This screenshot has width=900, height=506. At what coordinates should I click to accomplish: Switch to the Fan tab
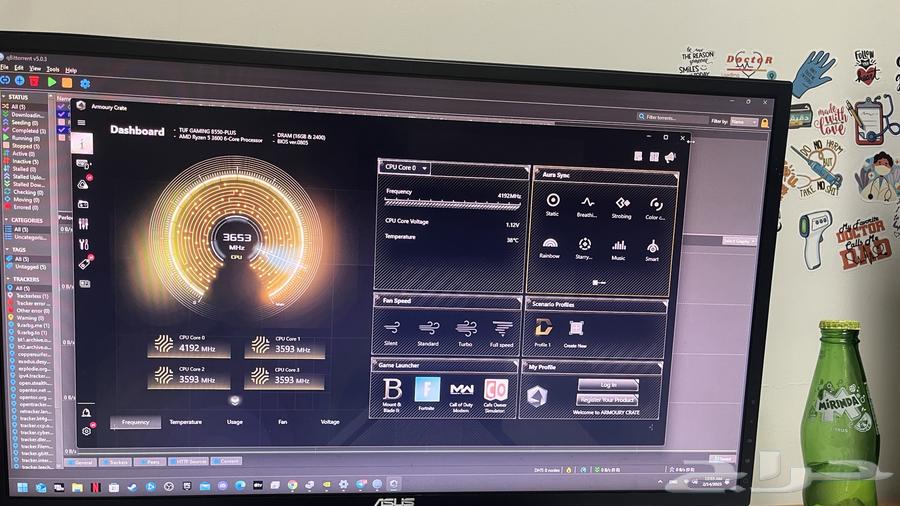coord(282,422)
